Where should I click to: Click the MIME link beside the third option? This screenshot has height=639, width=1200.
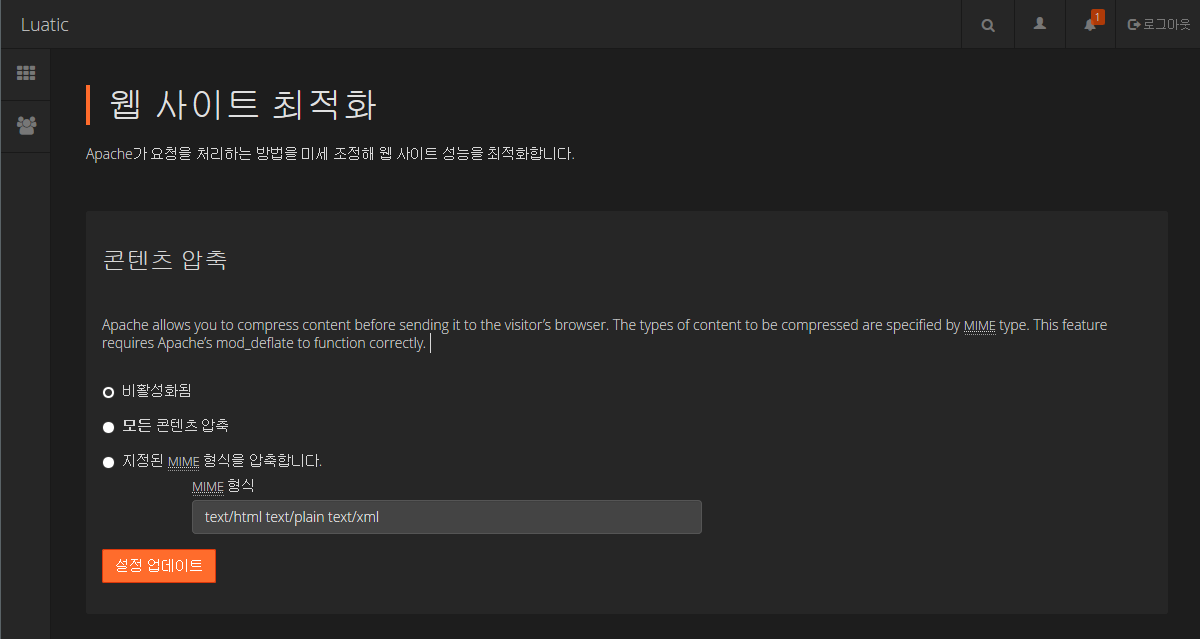coord(183,462)
